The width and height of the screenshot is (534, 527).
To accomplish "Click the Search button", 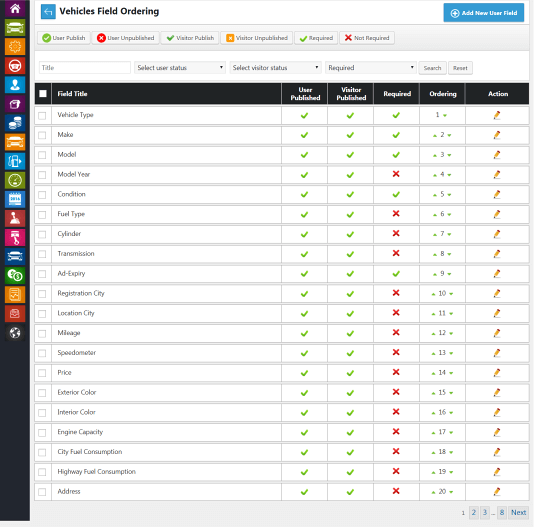I will point(432,68).
